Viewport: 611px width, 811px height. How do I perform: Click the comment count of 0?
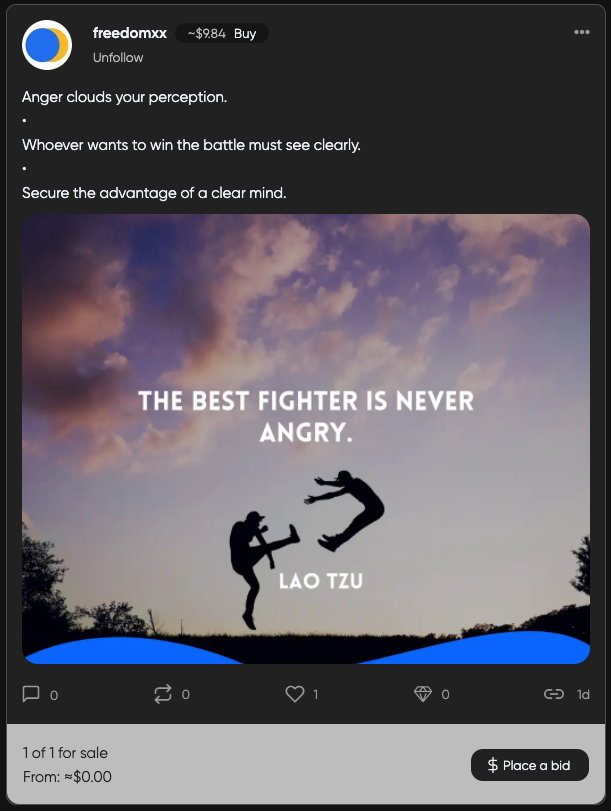pos(54,695)
